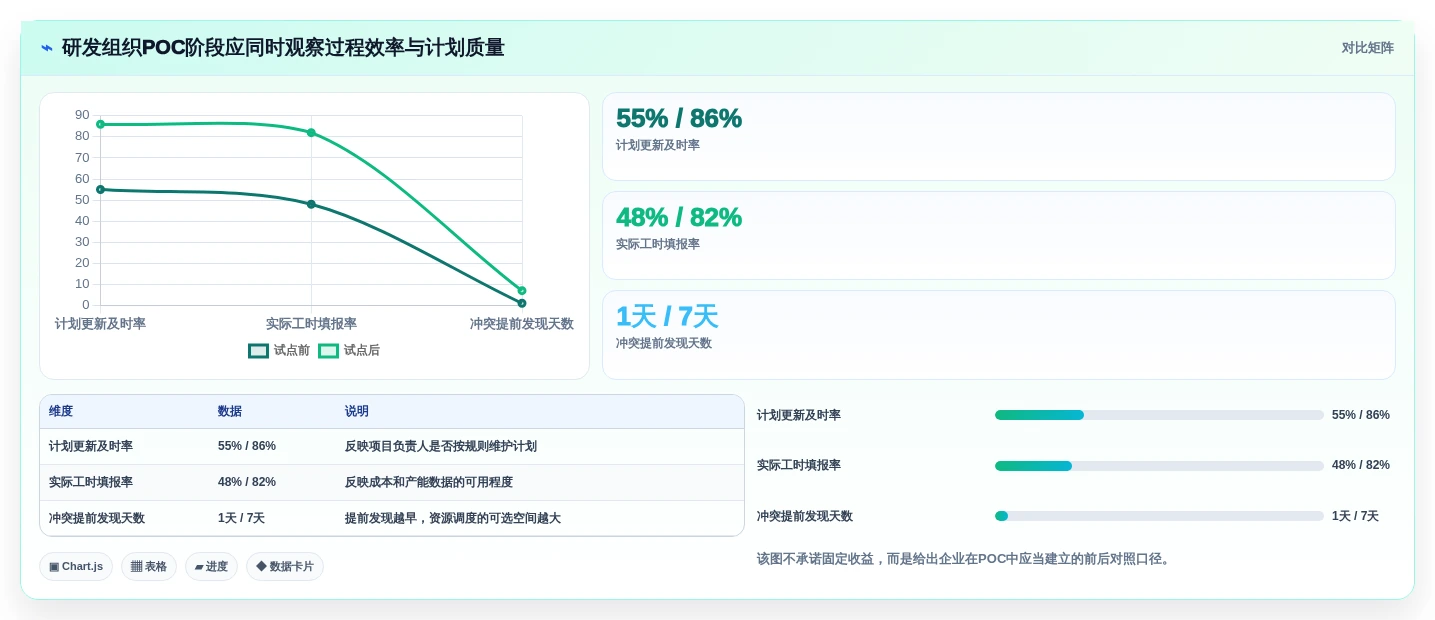The height and width of the screenshot is (620, 1435).
Task: Toggle the 试点前 legend swatch
Action: (259, 351)
